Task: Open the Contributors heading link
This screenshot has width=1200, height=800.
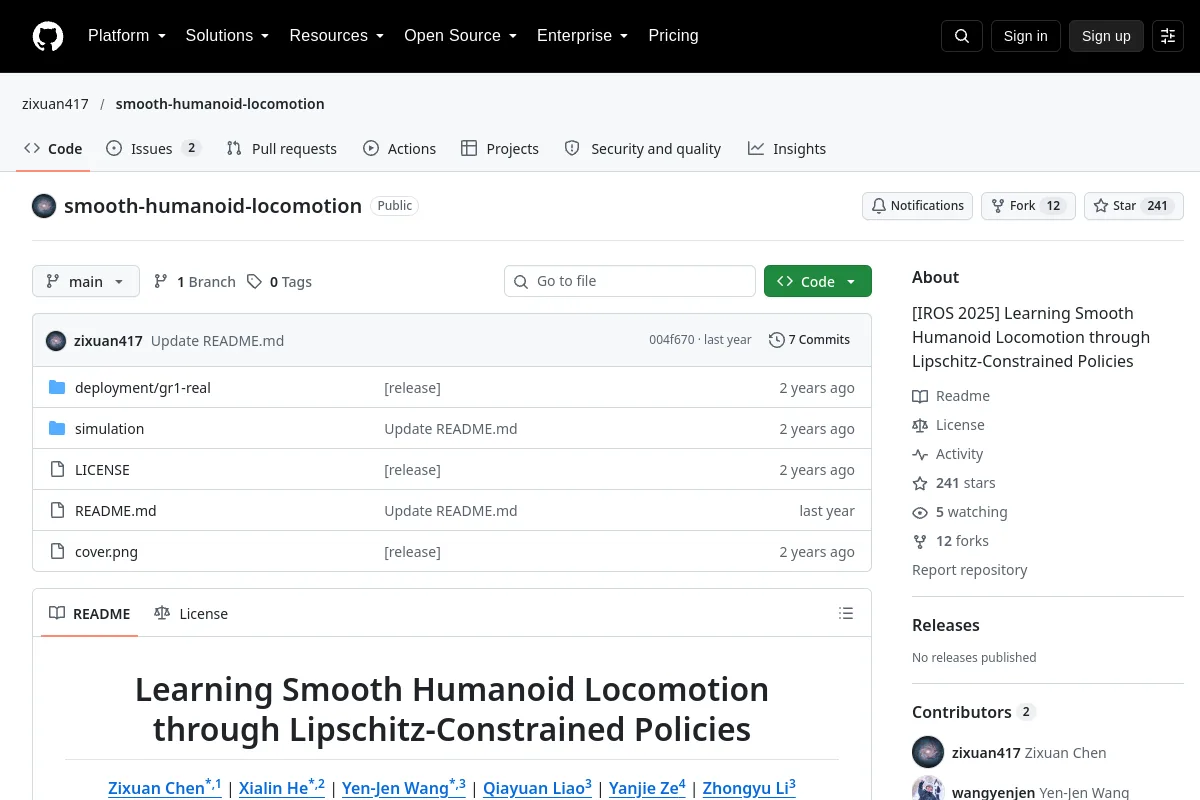Action: (x=973, y=712)
